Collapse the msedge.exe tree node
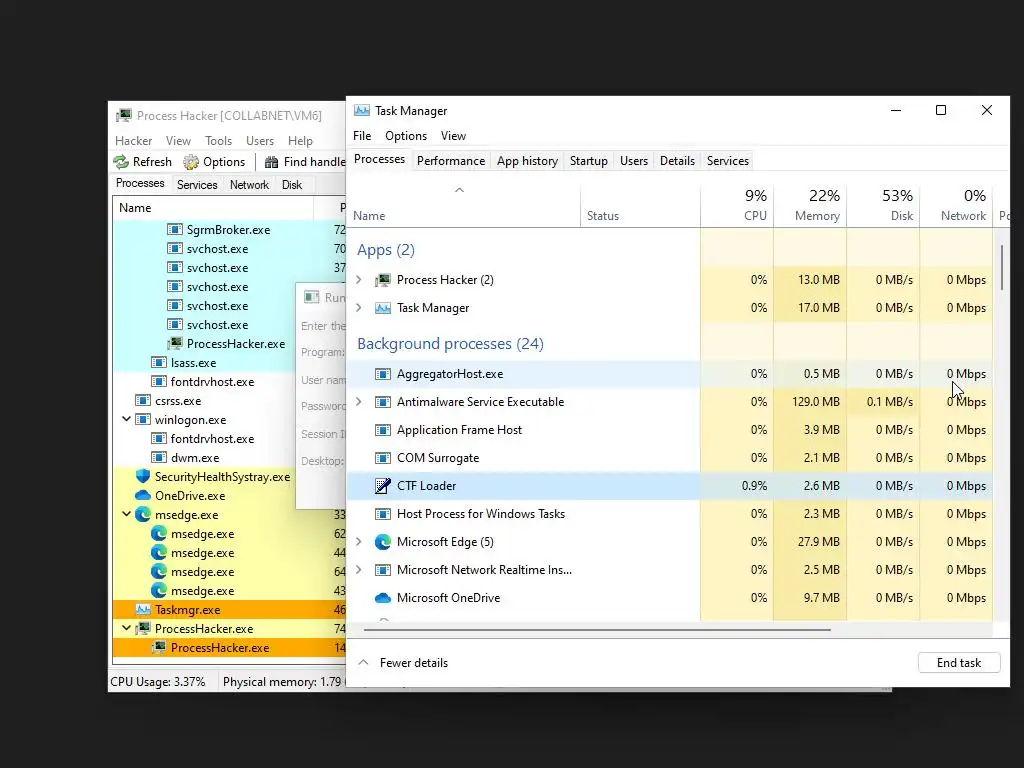 [x=127, y=515]
